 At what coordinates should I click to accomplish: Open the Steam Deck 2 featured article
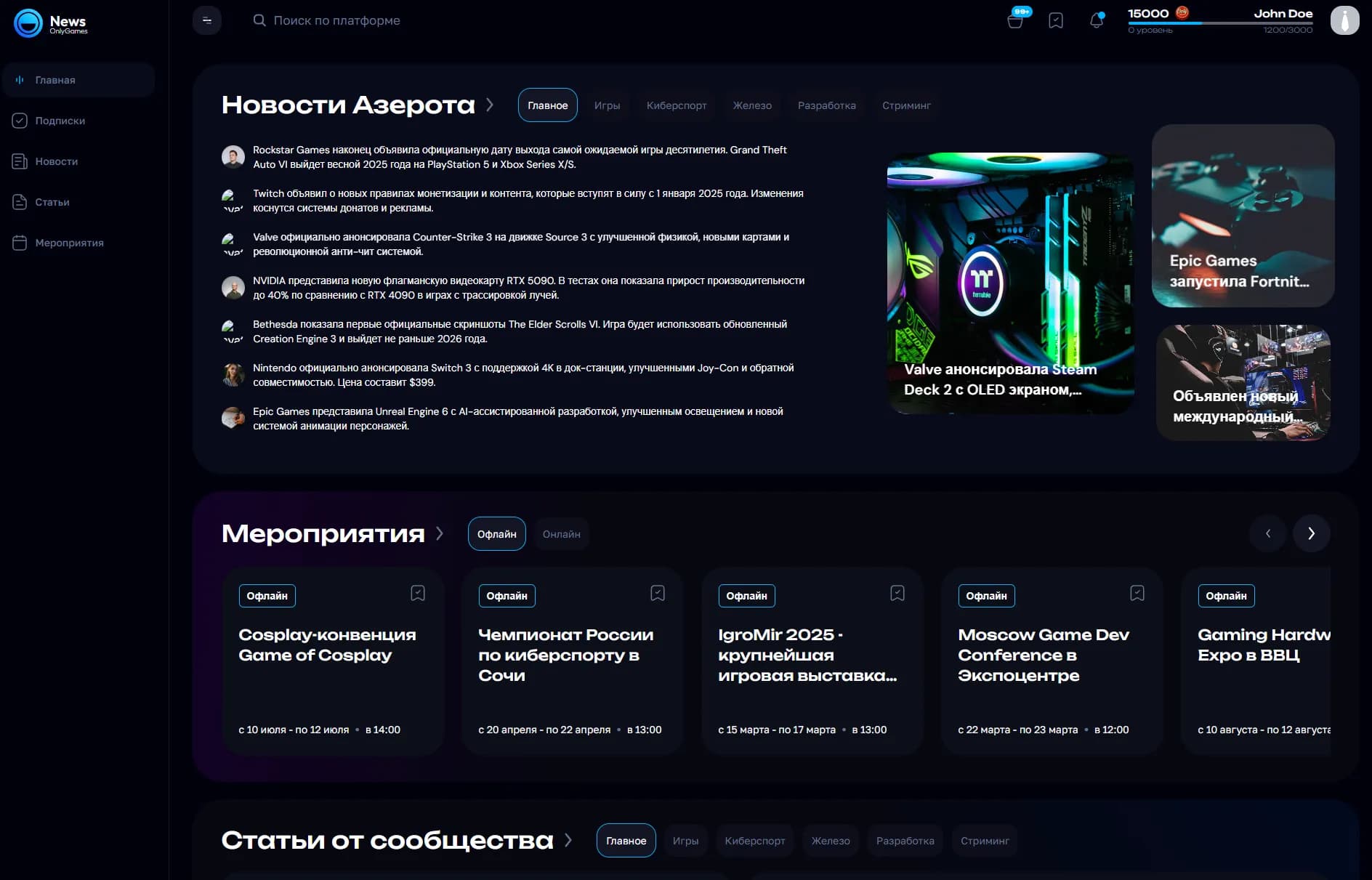click(1010, 283)
